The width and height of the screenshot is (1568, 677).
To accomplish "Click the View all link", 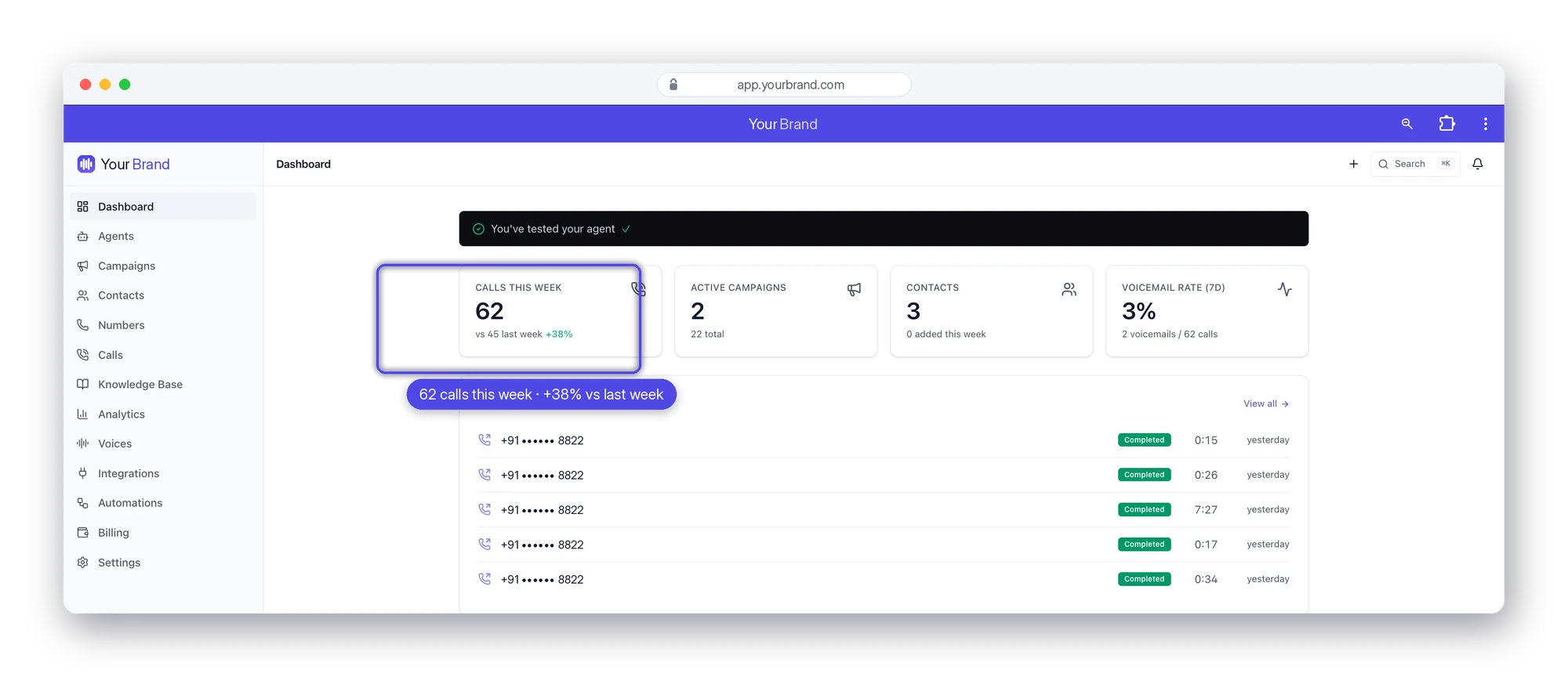I will click(x=1266, y=404).
